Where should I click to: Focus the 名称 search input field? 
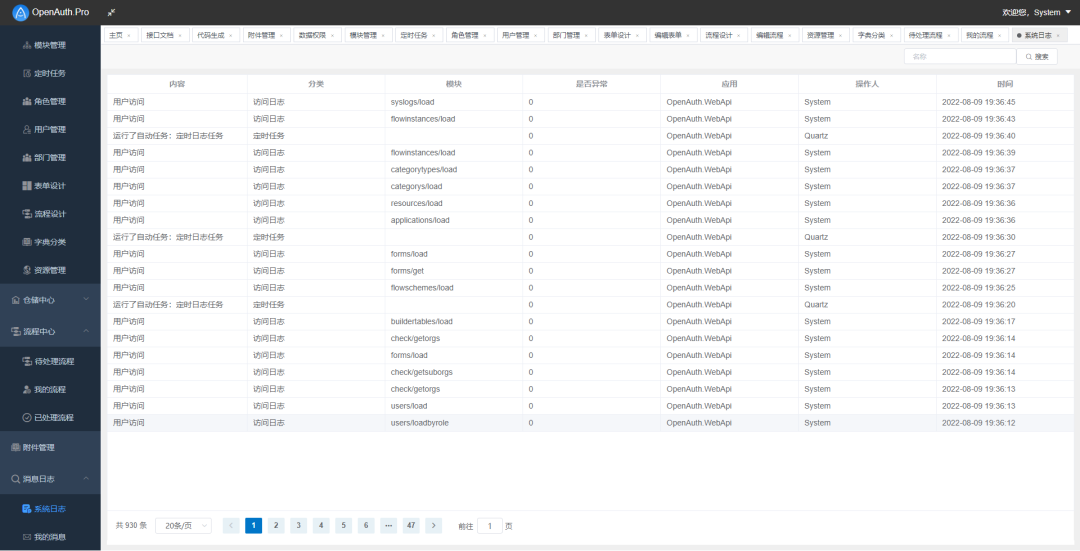coord(960,56)
